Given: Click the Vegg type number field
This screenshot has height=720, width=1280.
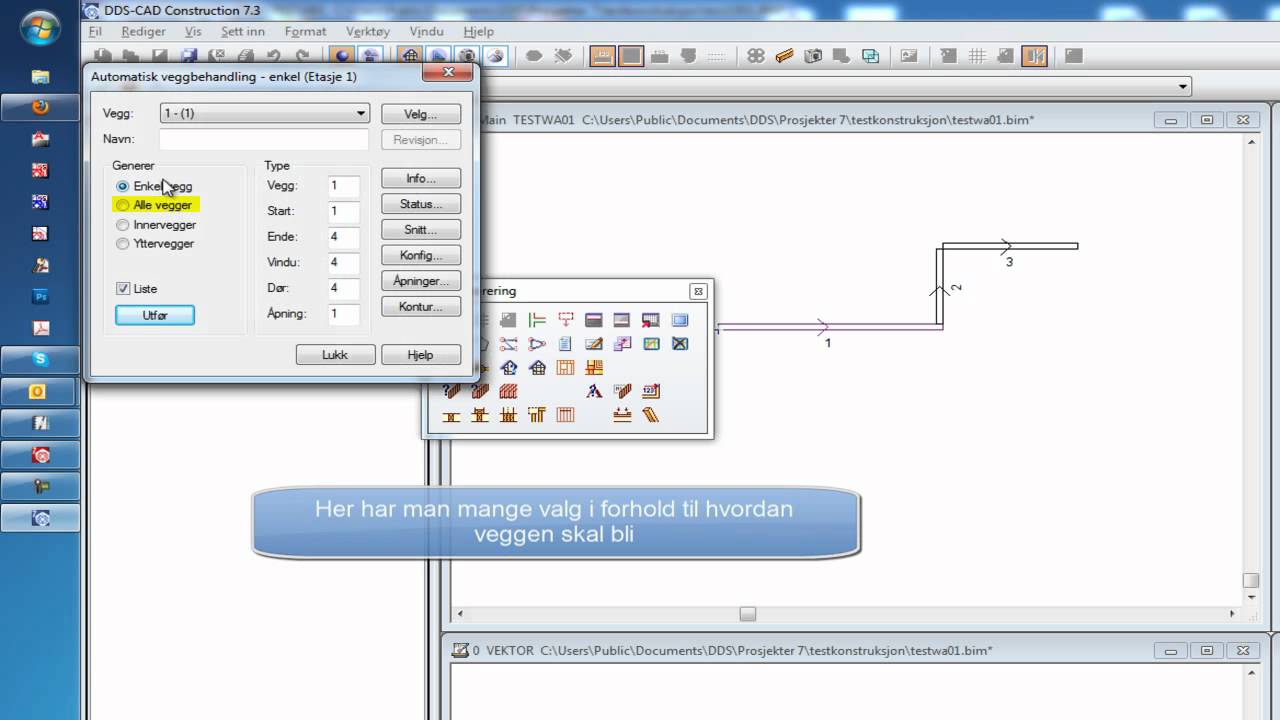Looking at the screenshot, I should [343, 185].
